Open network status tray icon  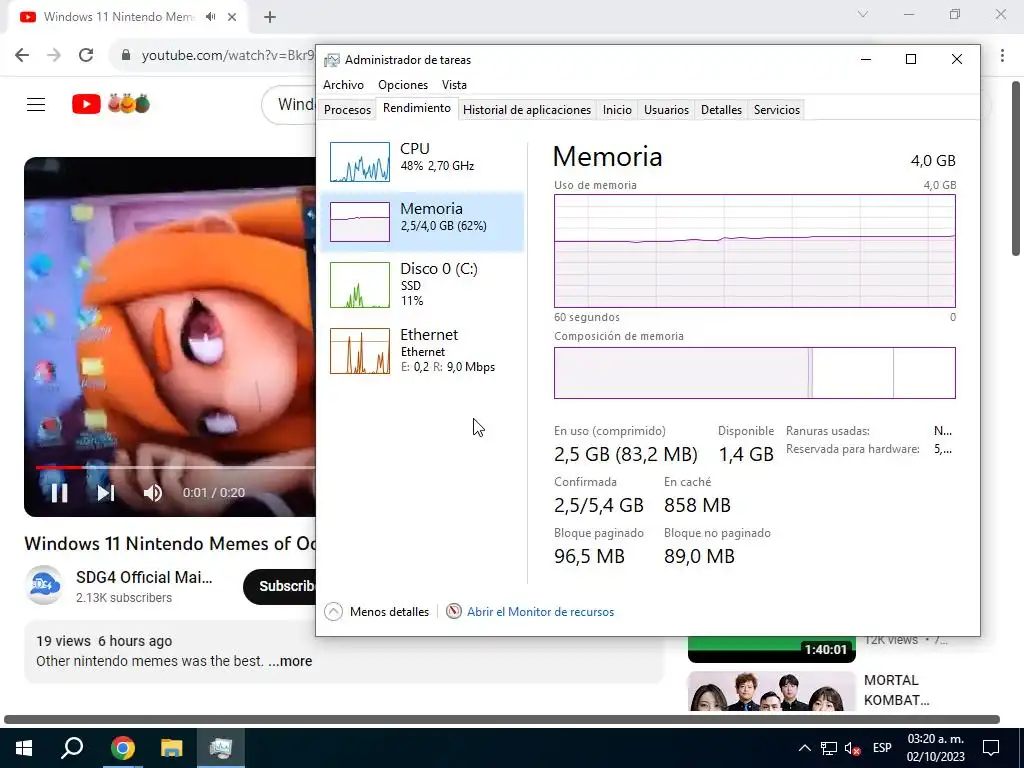(x=829, y=748)
